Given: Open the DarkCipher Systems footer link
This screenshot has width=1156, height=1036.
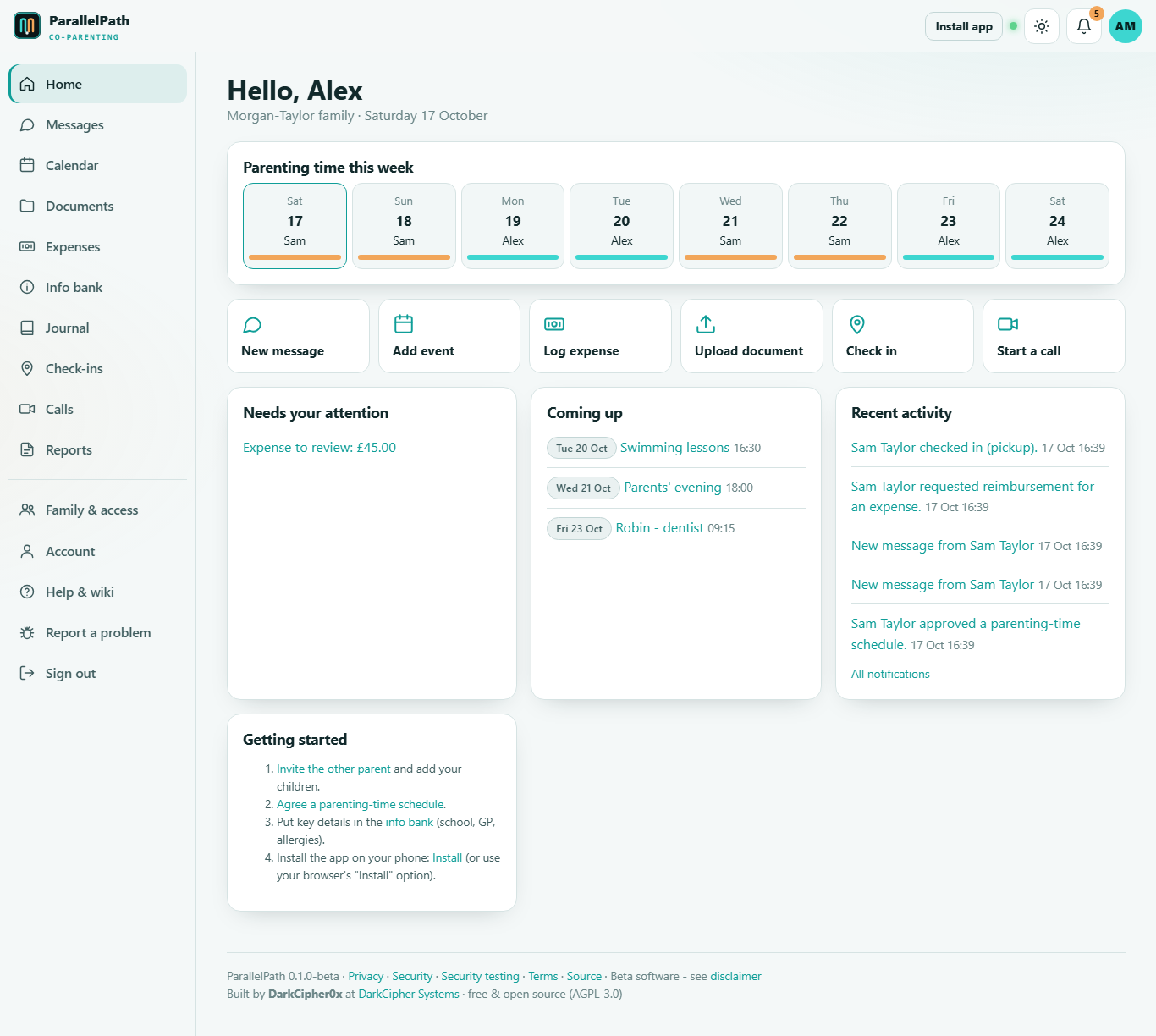Looking at the screenshot, I should pos(409,995).
